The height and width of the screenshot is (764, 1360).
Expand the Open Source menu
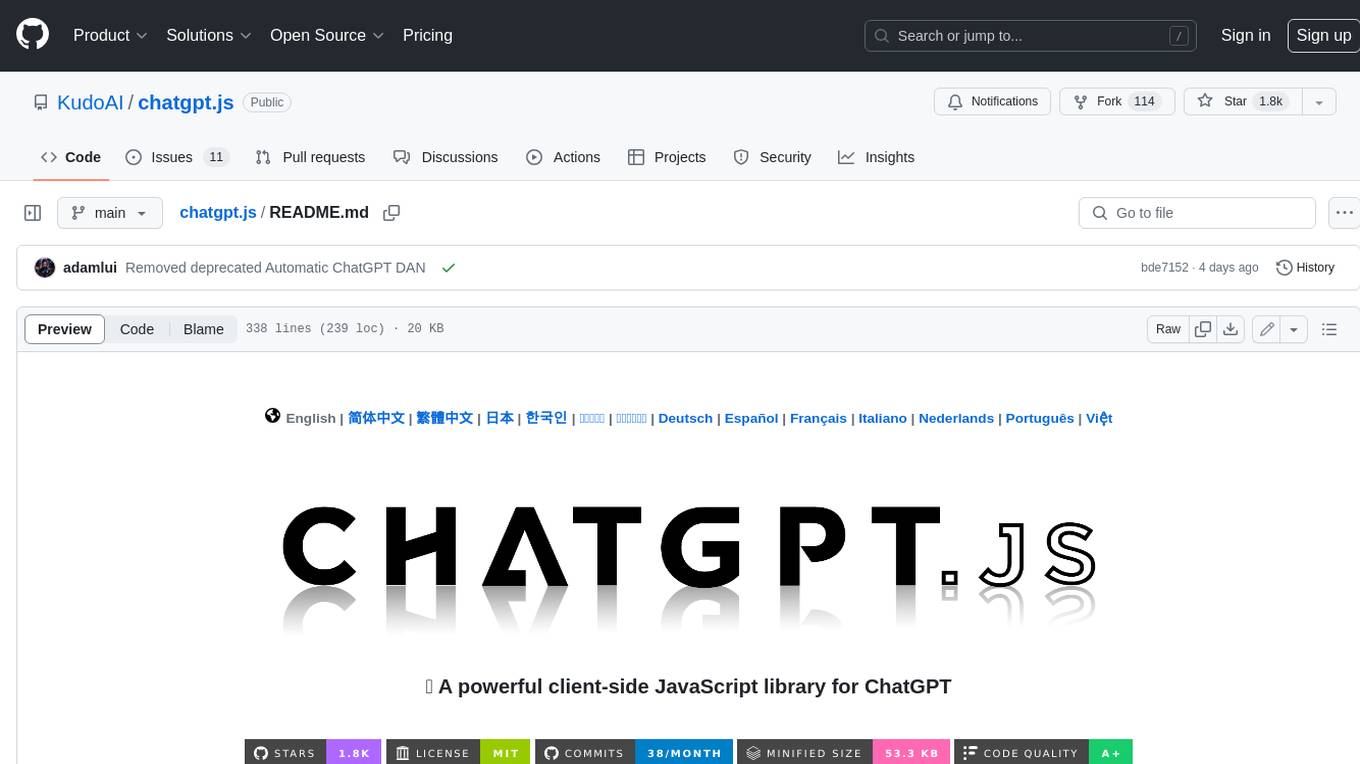(x=327, y=35)
